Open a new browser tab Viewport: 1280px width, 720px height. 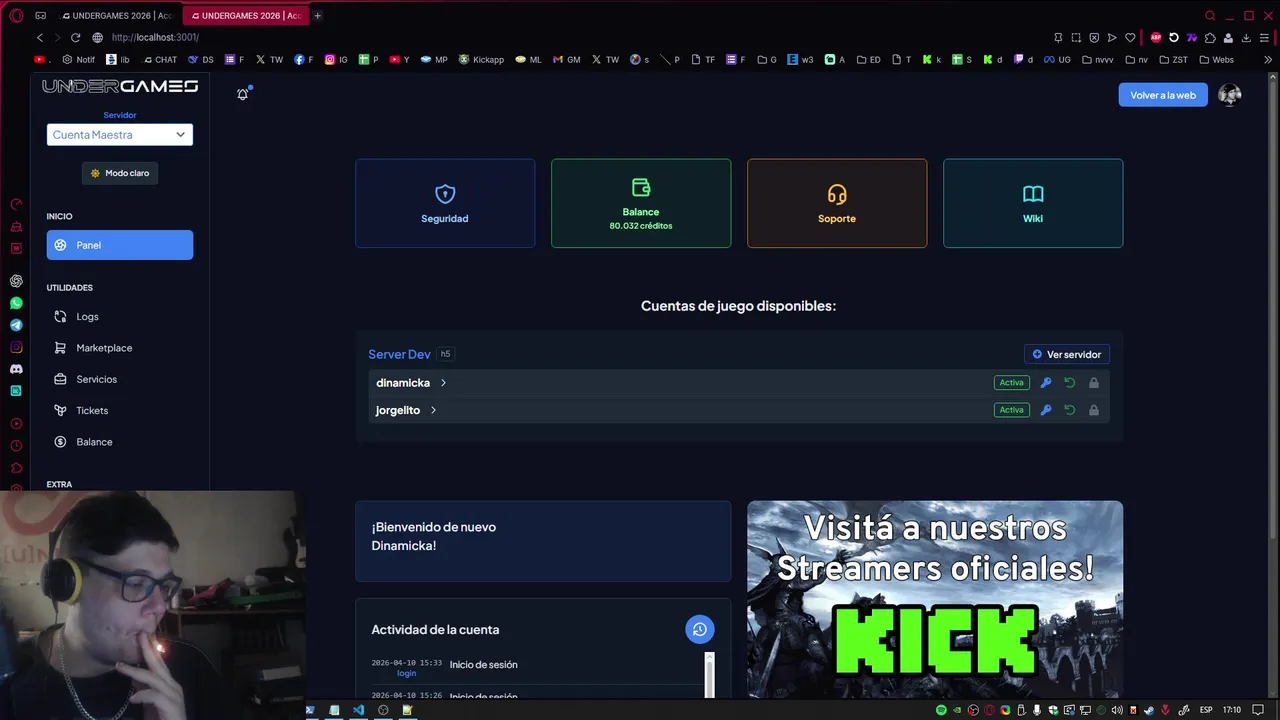tap(318, 16)
